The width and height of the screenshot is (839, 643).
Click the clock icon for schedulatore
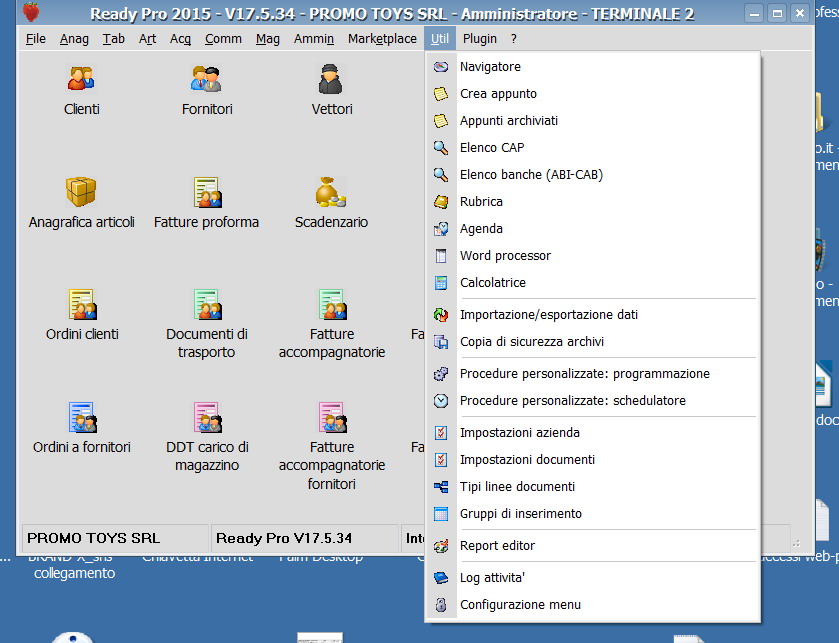point(441,401)
